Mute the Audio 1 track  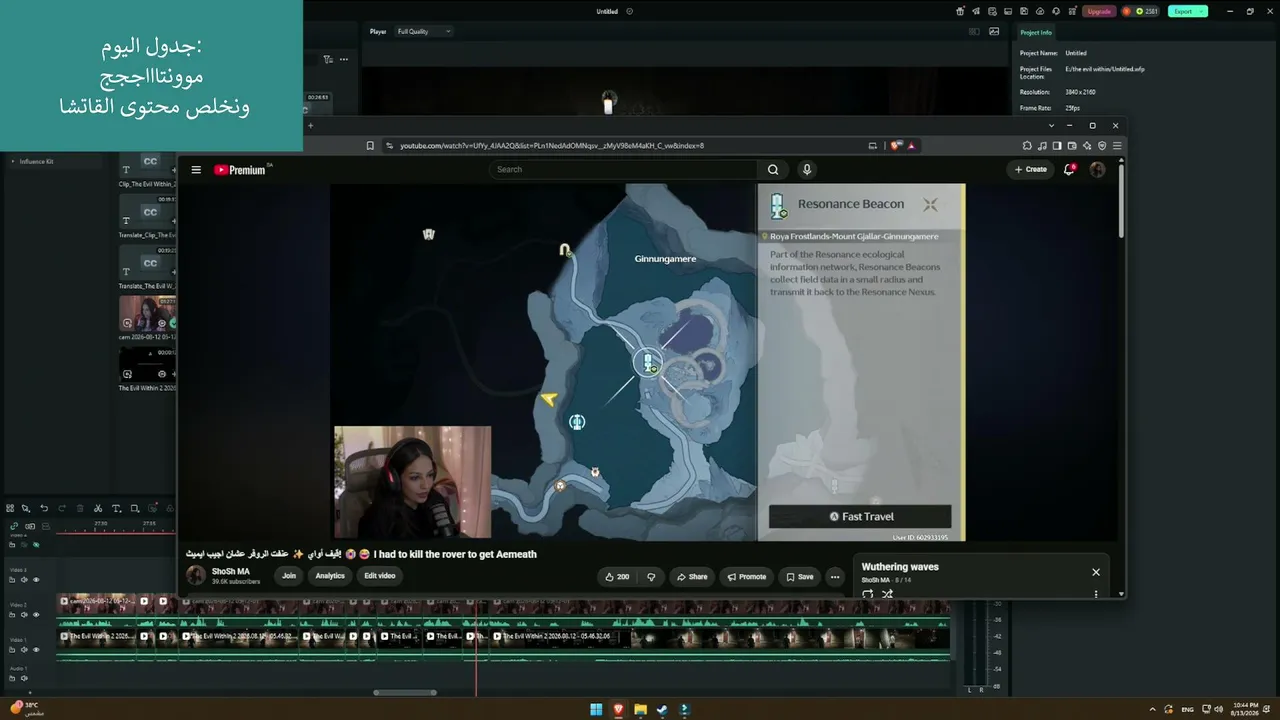pyautogui.click(x=25, y=678)
